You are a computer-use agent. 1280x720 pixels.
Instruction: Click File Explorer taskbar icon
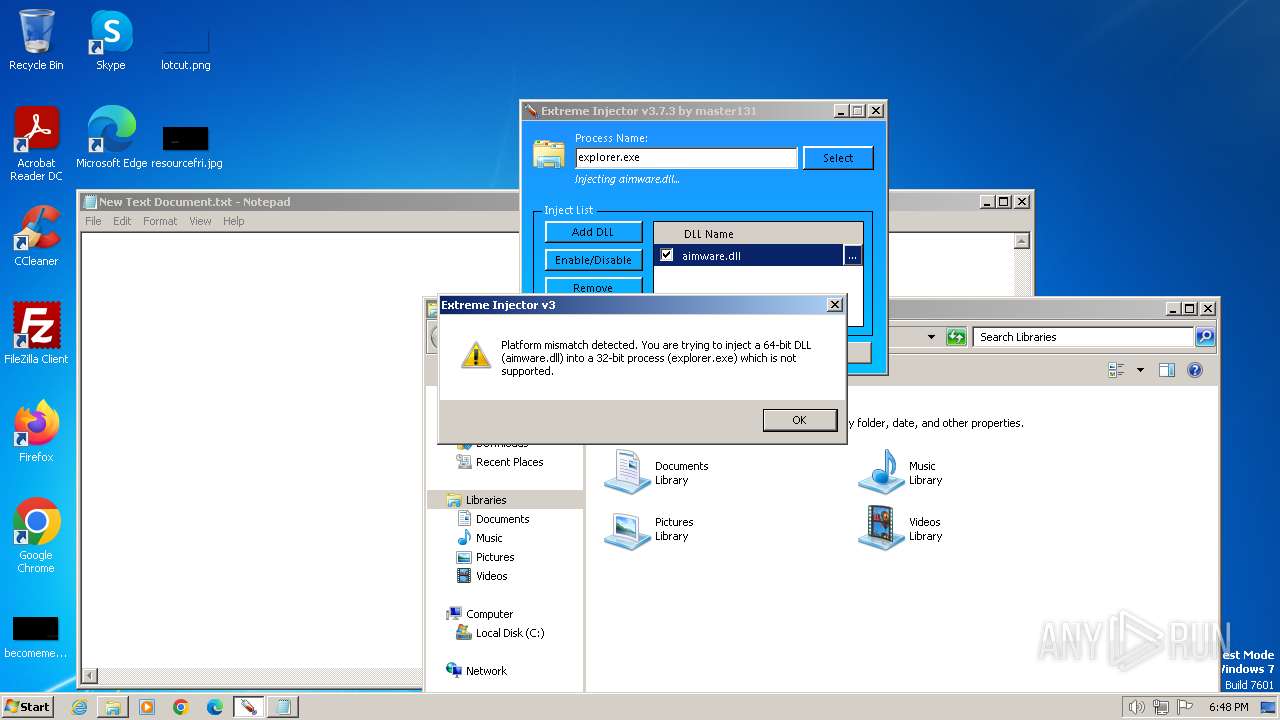pyautogui.click(x=113, y=707)
